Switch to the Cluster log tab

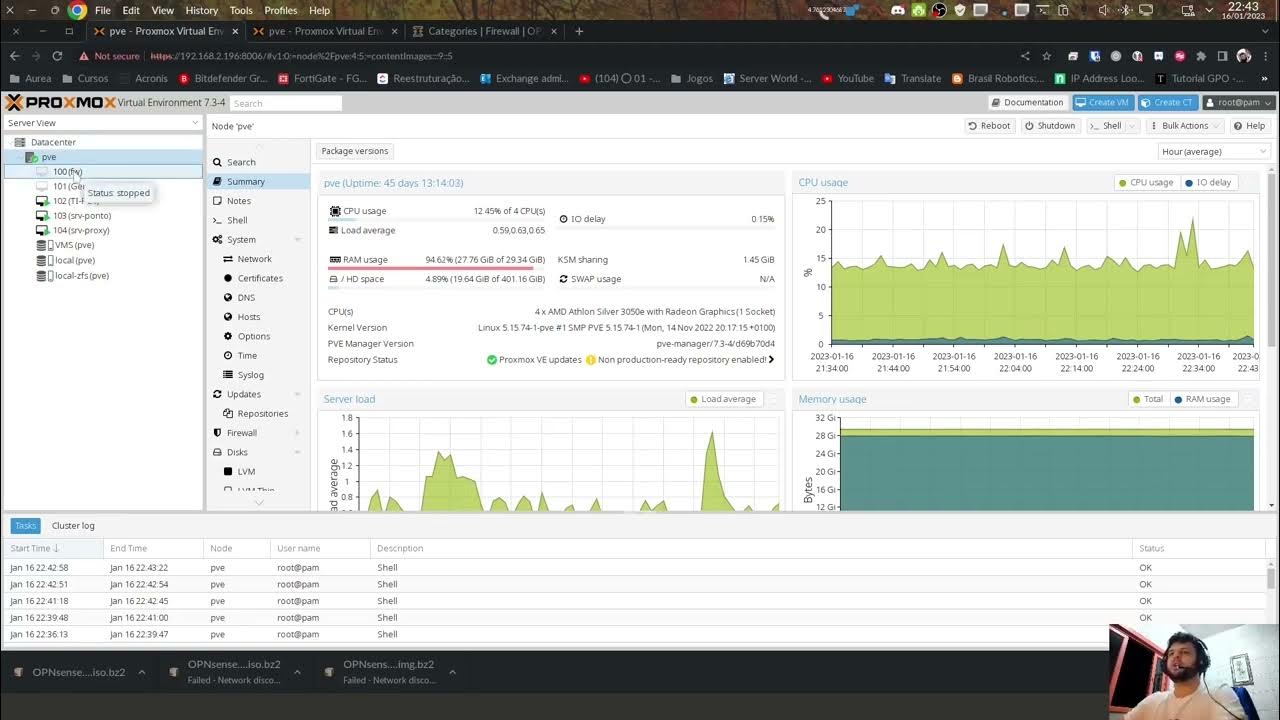click(x=73, y=525)
